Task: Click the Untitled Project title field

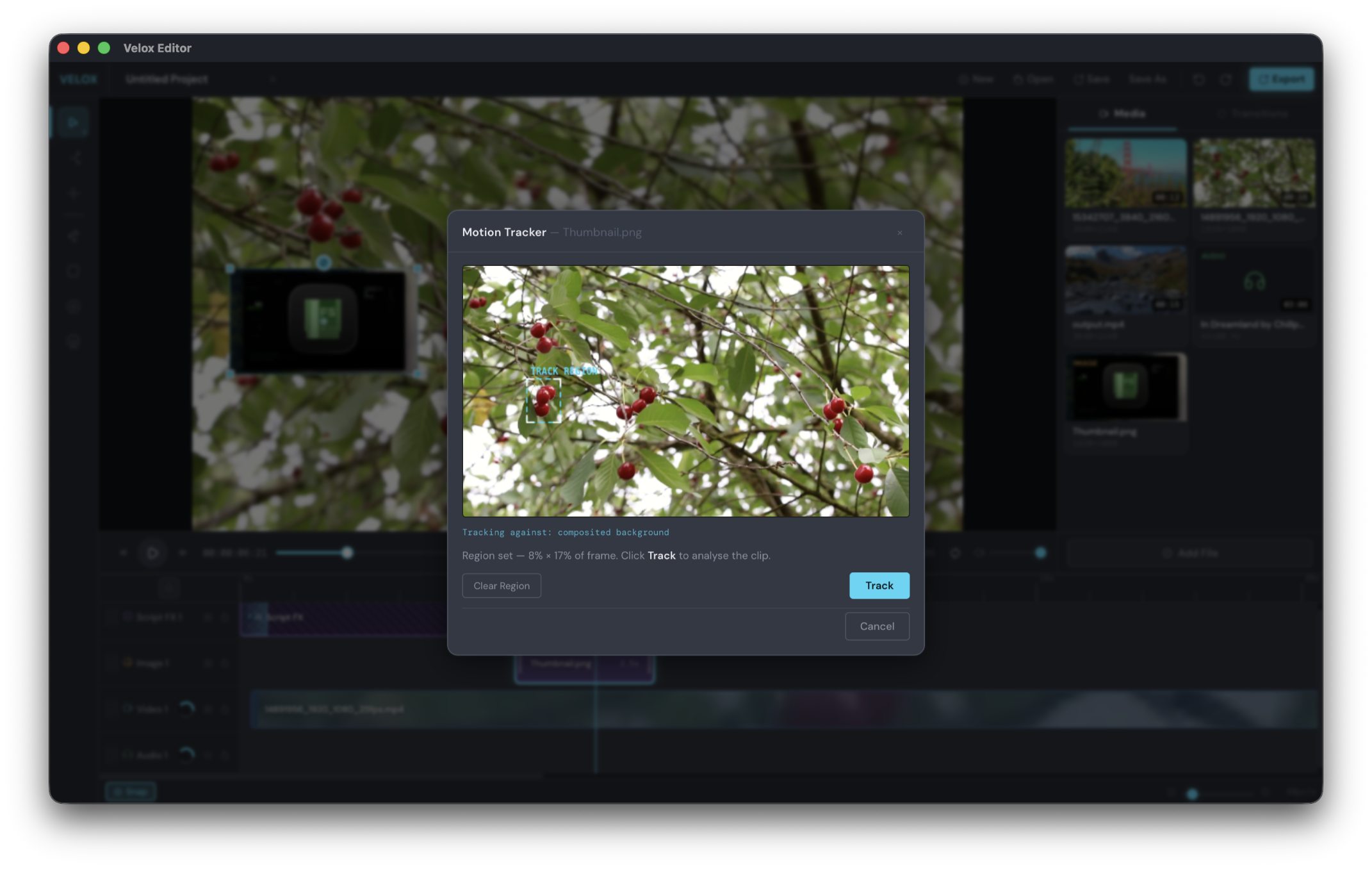Action: 200,79
